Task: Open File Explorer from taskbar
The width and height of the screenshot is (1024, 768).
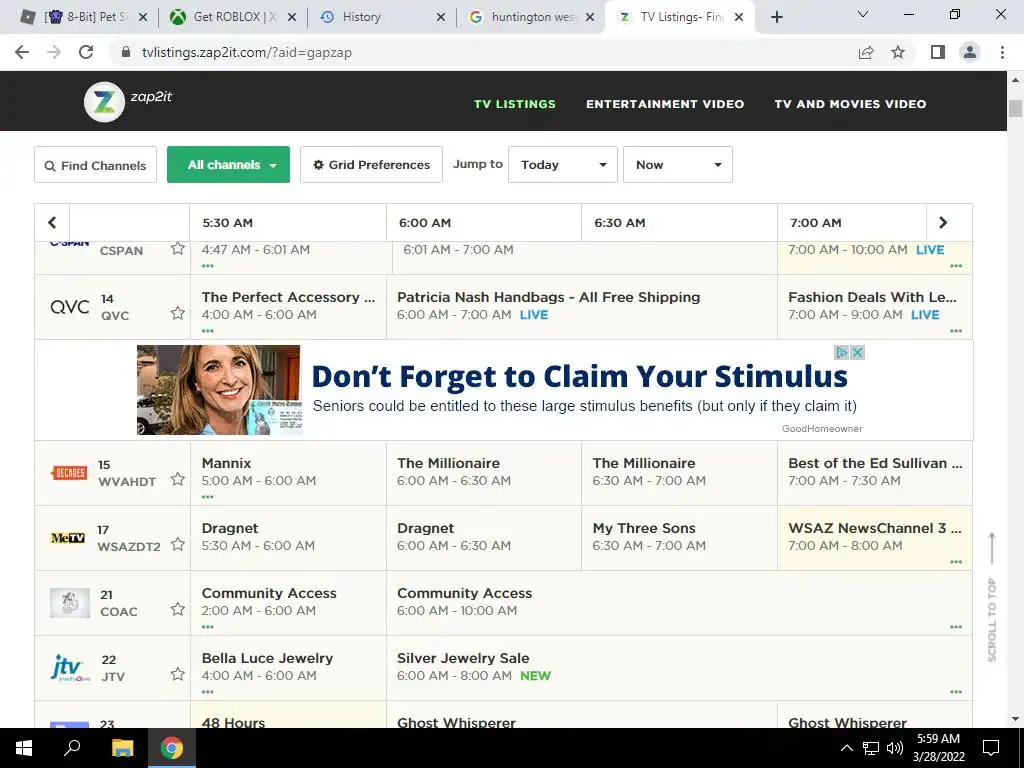Action: click(122, 748)
